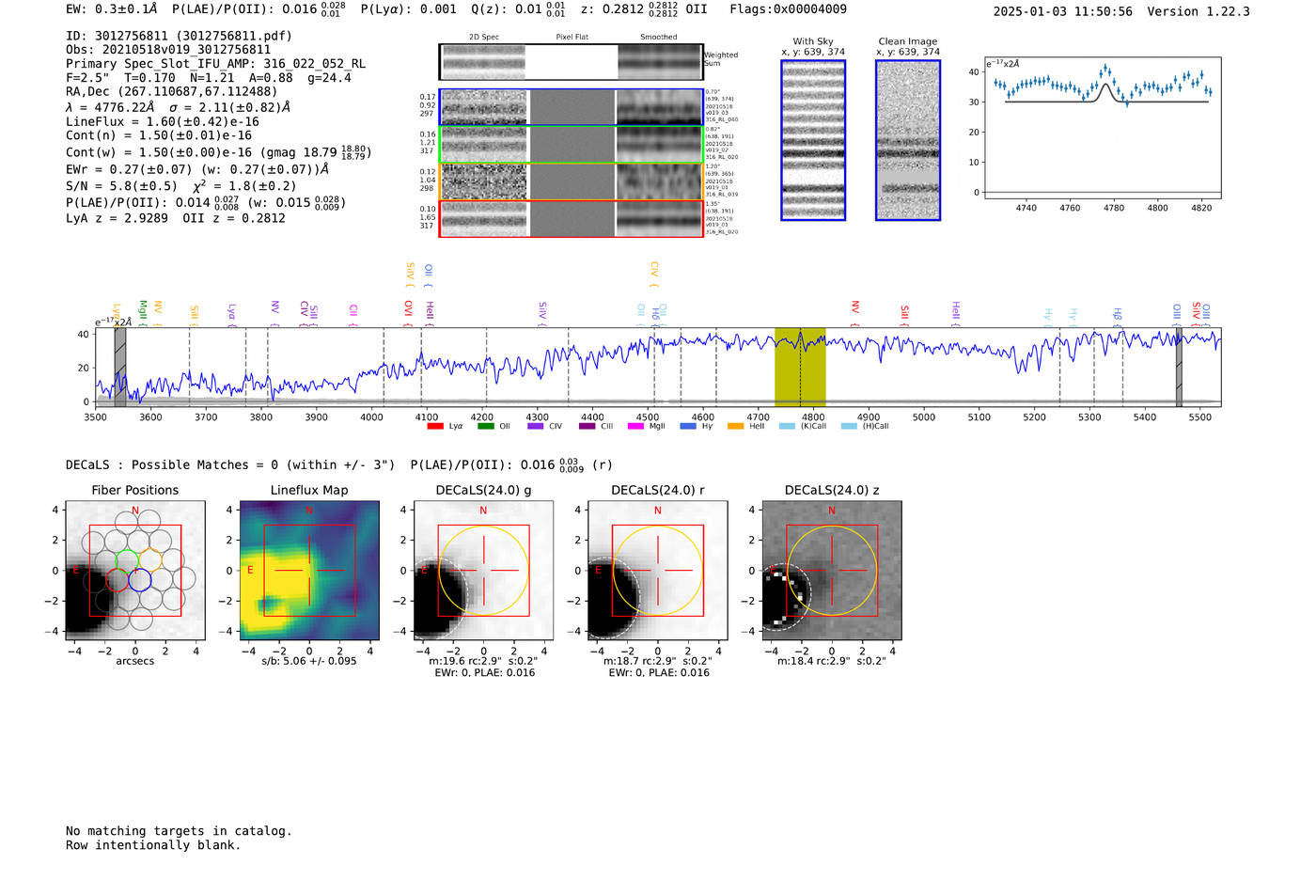
Task: Click the 'Cont(n) = 1.50(±0.01)e-16' value
Action: (159, 135)
